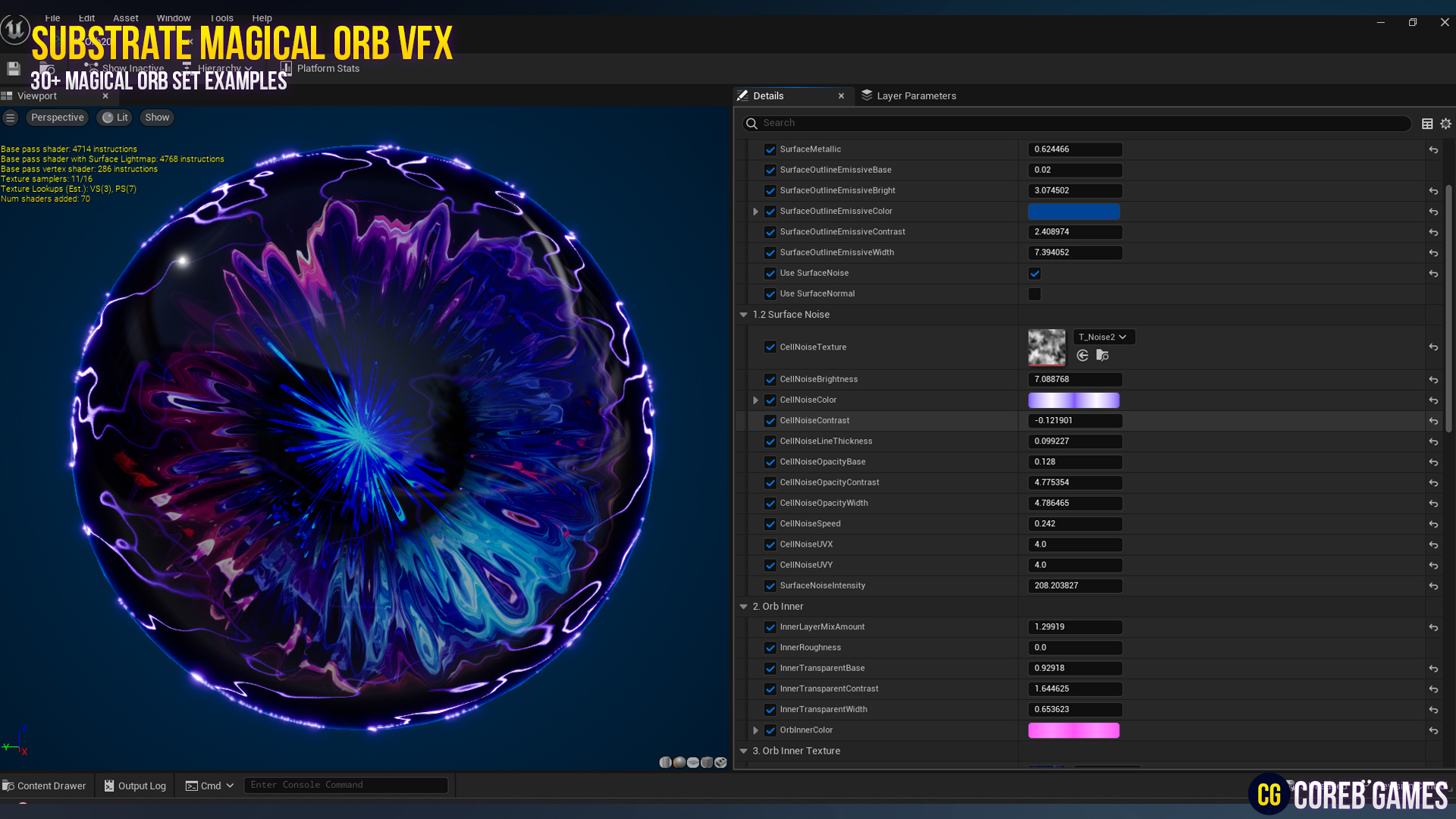Open the Output Log panel
This screenshot has width=1456, height=819.
click(134, 785)
